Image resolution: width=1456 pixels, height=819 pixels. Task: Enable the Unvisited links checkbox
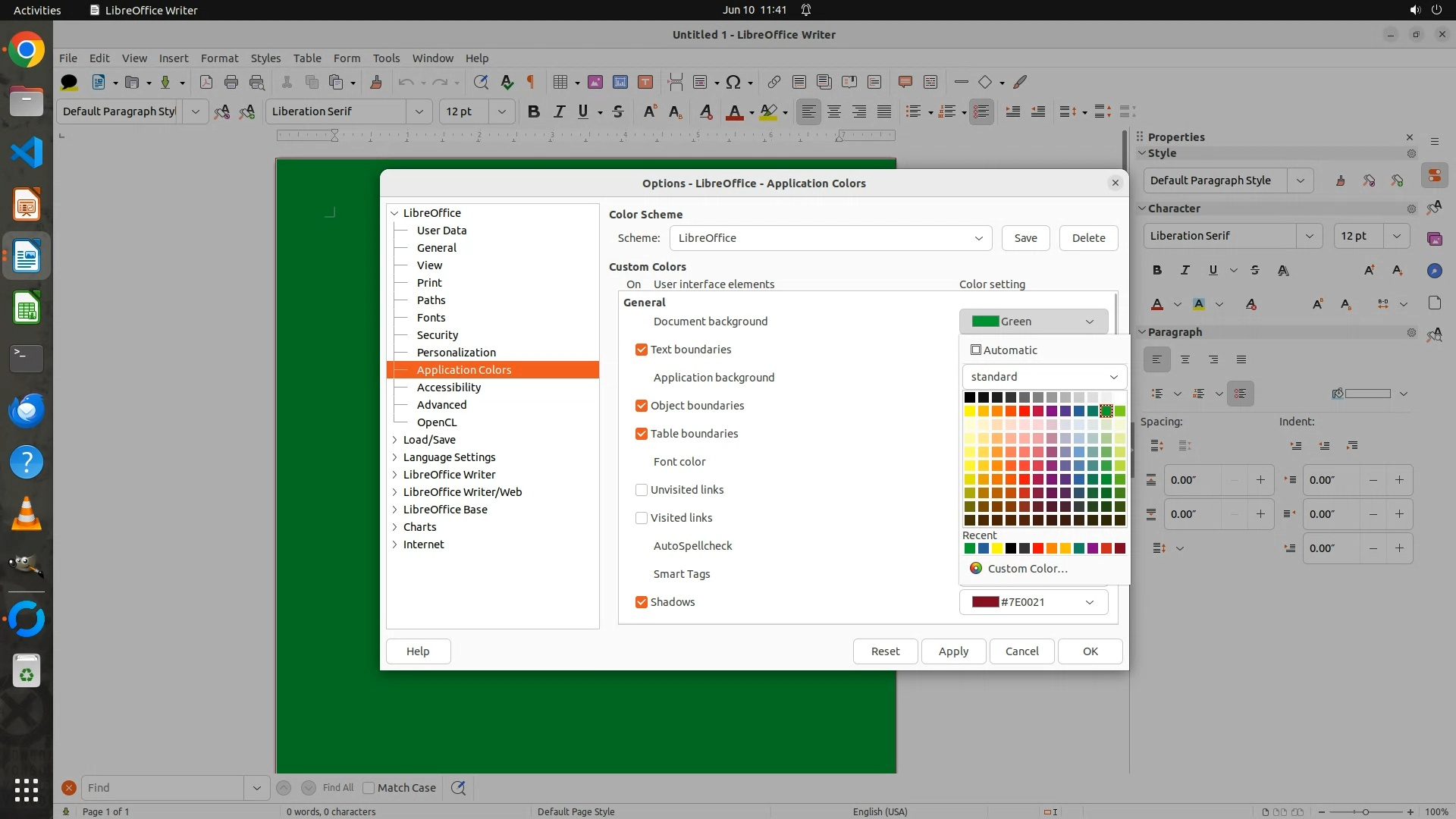[x=642, y=490]
